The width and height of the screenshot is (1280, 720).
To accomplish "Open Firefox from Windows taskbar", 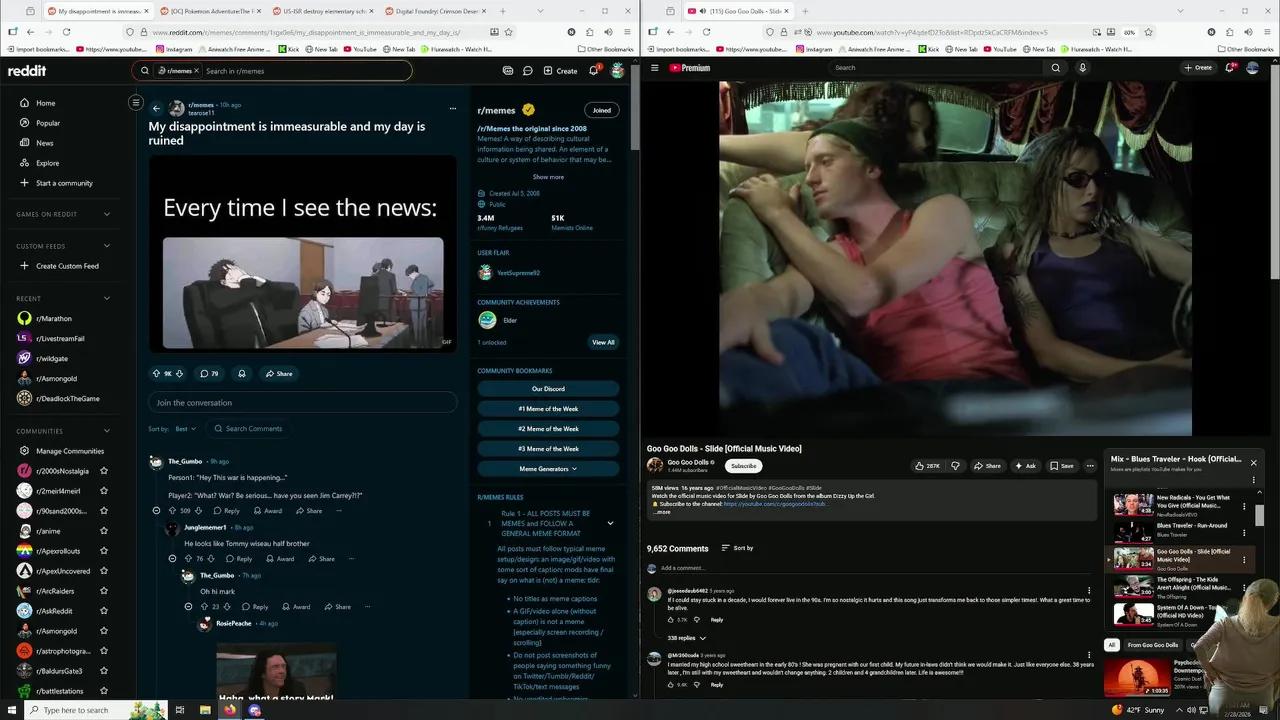I will coord(230,710).
